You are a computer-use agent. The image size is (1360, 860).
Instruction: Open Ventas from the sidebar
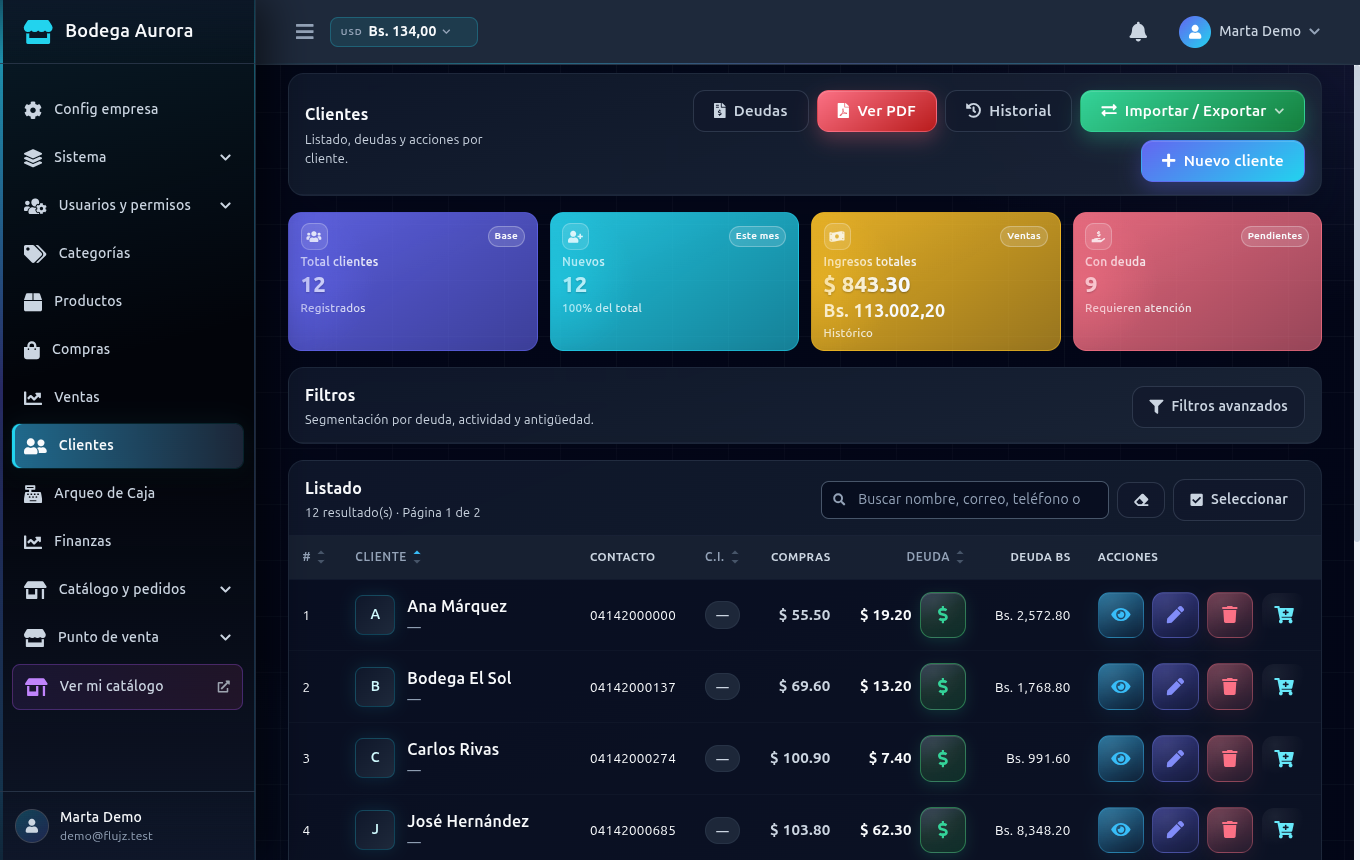click(x=128, y=397)
